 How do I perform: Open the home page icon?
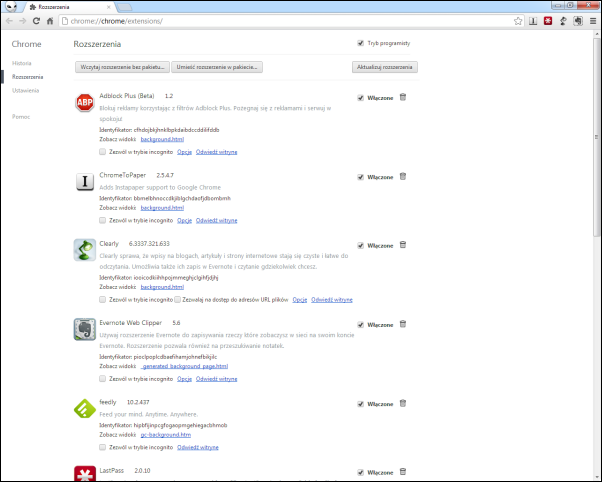[50, 21]
